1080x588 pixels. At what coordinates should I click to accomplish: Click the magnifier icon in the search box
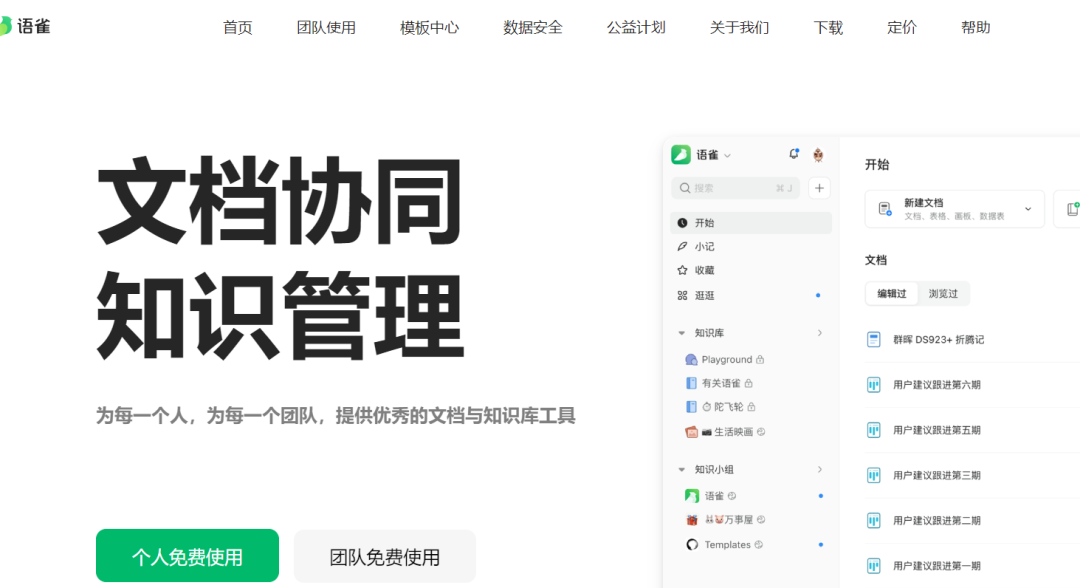point(685,188)
